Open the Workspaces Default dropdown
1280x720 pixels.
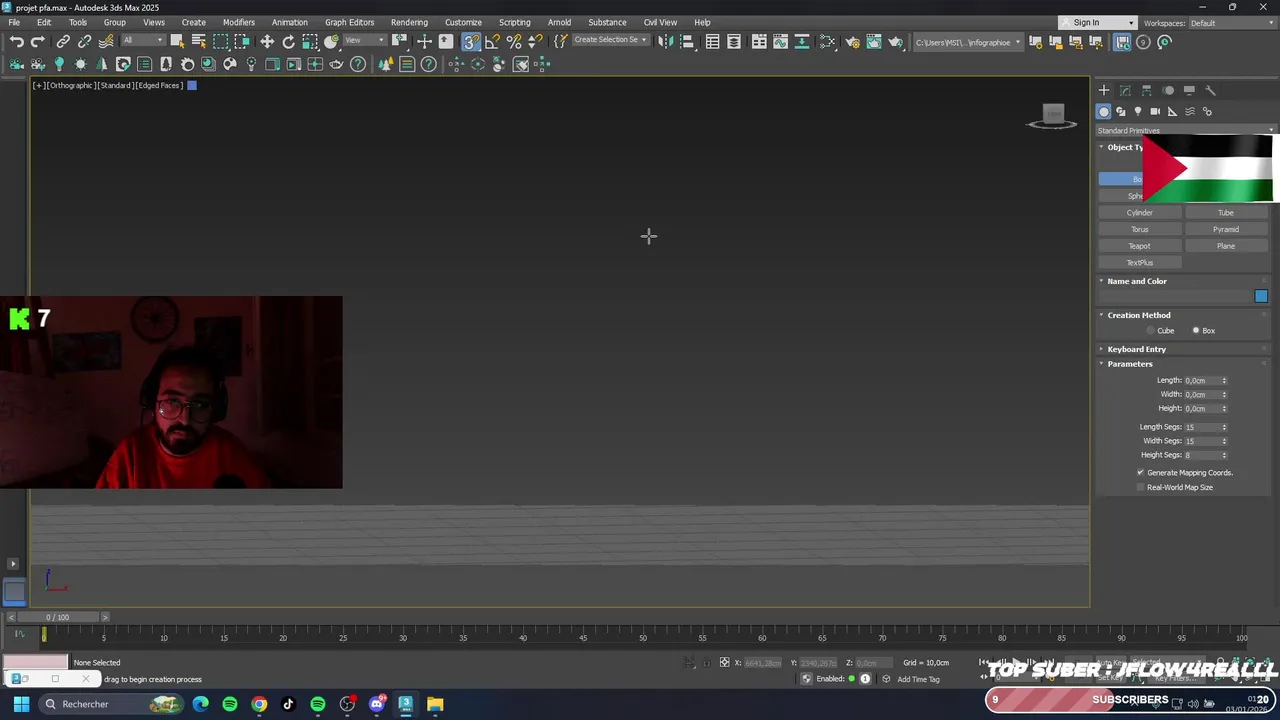coord(1231,23)
